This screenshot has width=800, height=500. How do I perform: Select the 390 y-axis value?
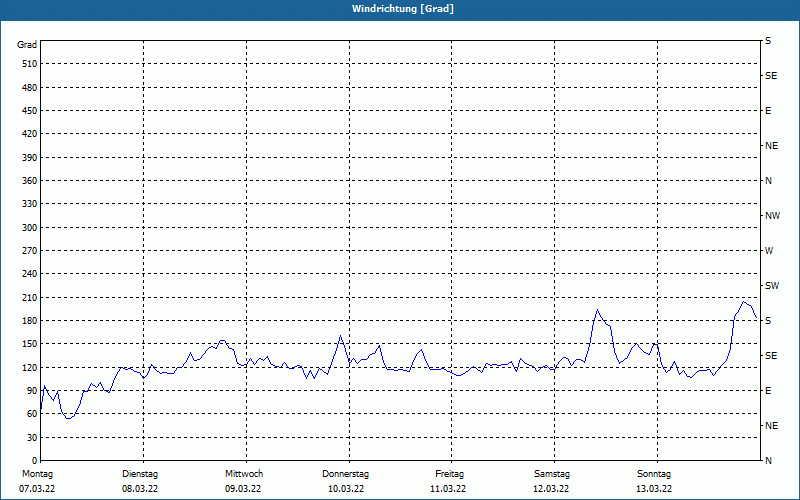point(30,158)
